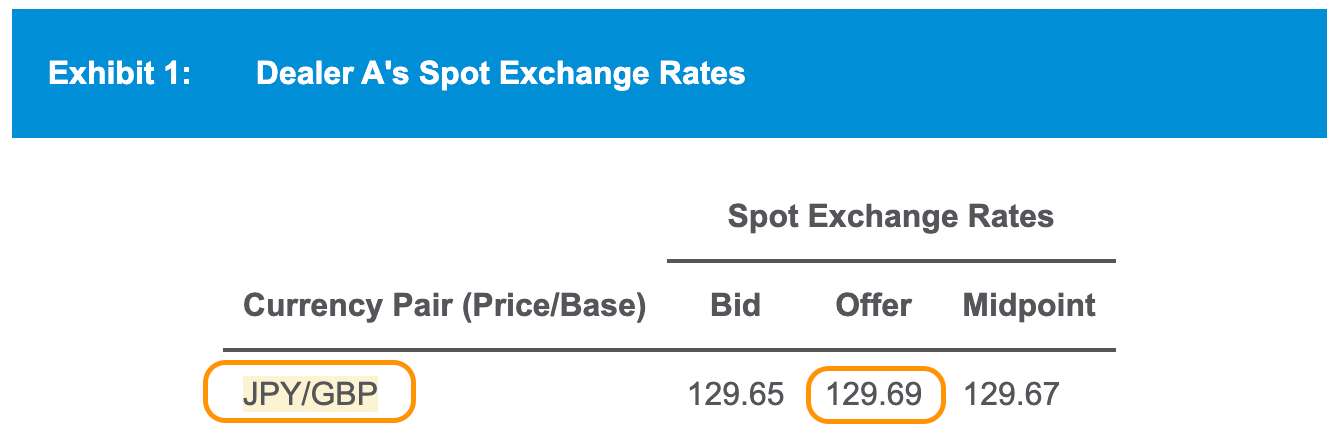Click the rule line under Spot Exchange Rates
Screen dimensions: 1338x434
[890, 261]
